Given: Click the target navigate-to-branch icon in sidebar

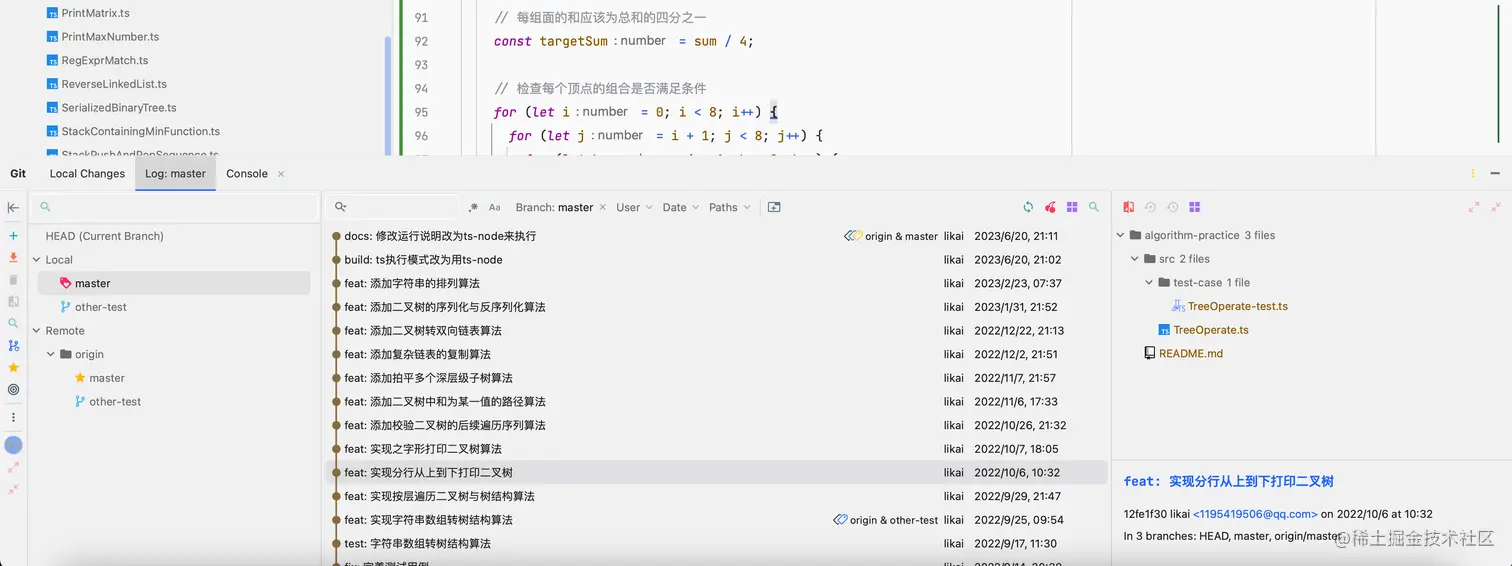Looking at the screenshot, I should pos(13,389).
